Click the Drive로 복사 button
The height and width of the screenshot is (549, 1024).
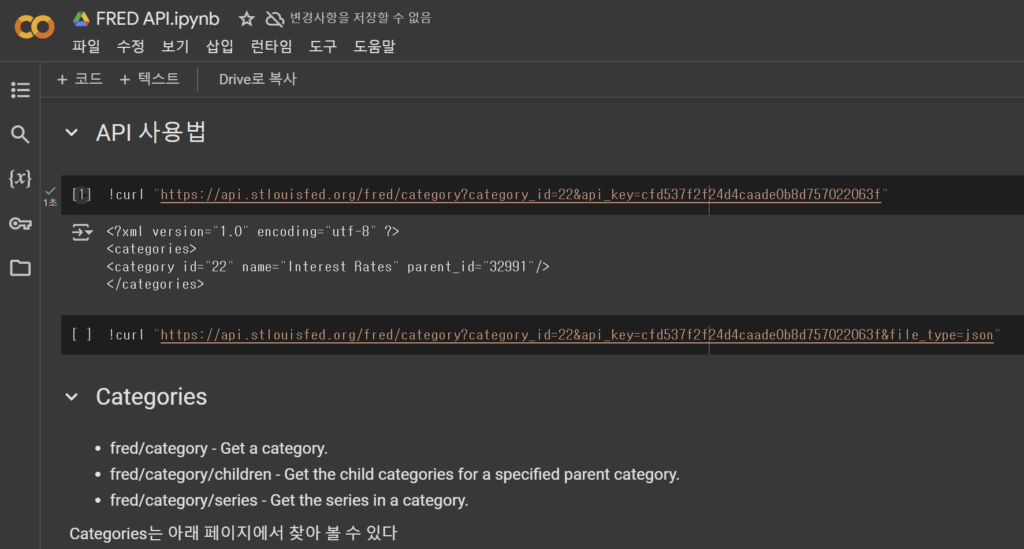click(x=257, y=79)
